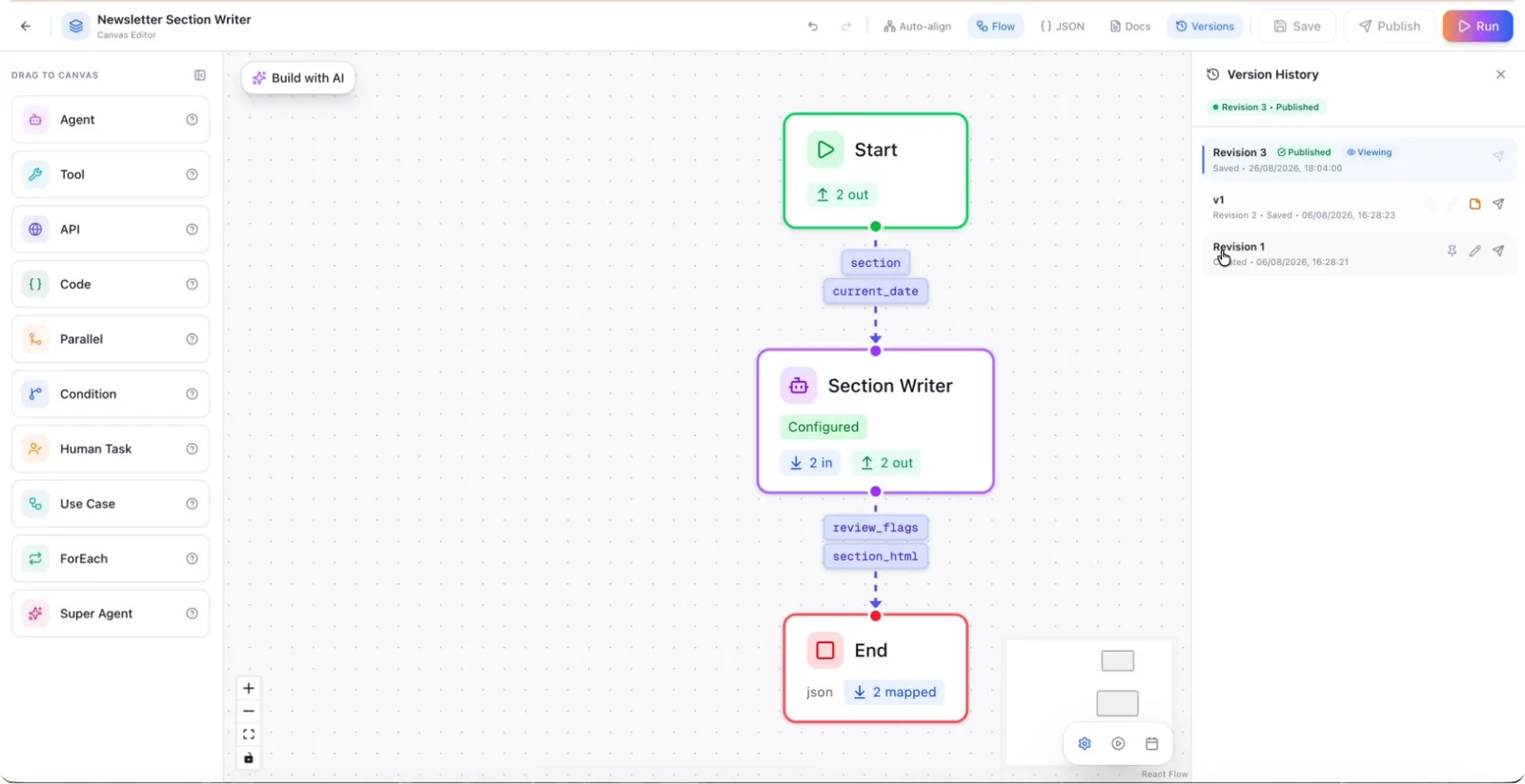Open Build with AI

pyautogui.click(x=298, y=78)
